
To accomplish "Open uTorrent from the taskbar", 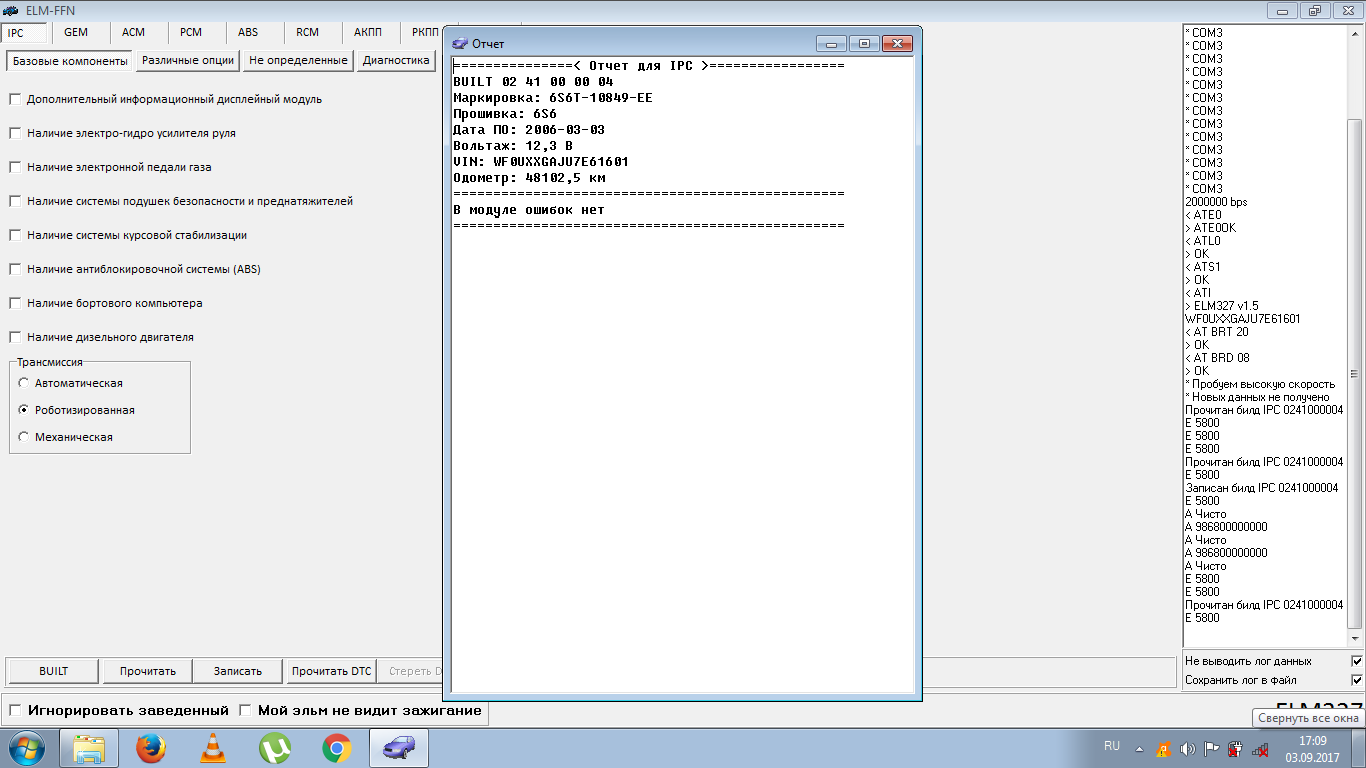I will (x=275, y=748).
